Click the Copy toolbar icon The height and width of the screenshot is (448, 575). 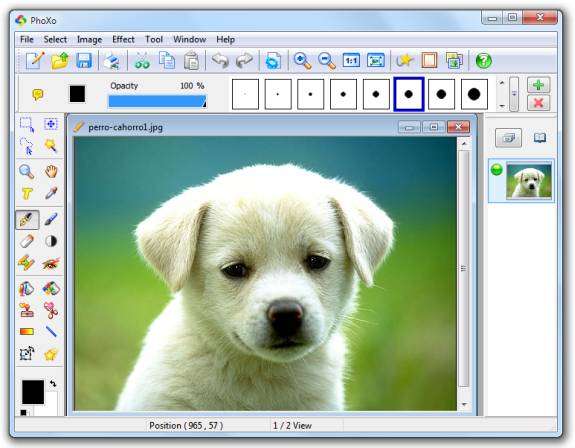pos(167,60)
